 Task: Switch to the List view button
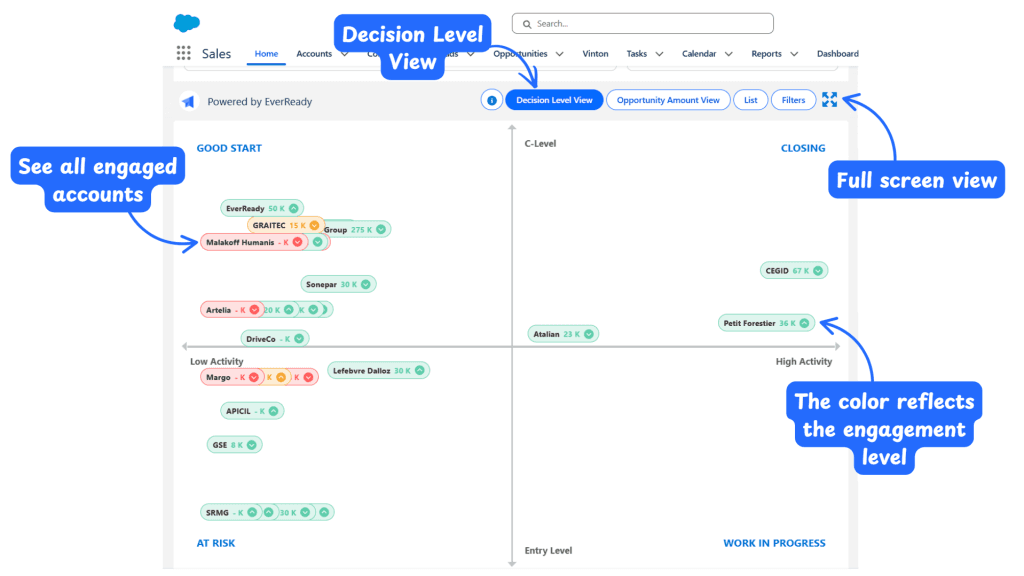point(750,100)
